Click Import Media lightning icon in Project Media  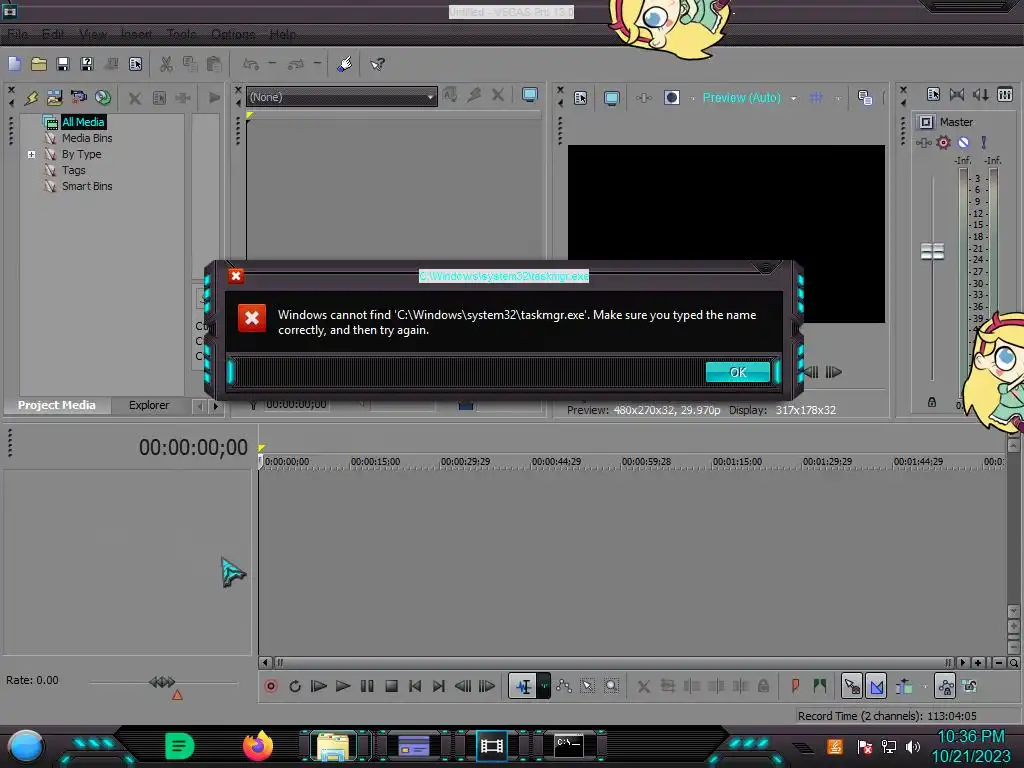31,98
